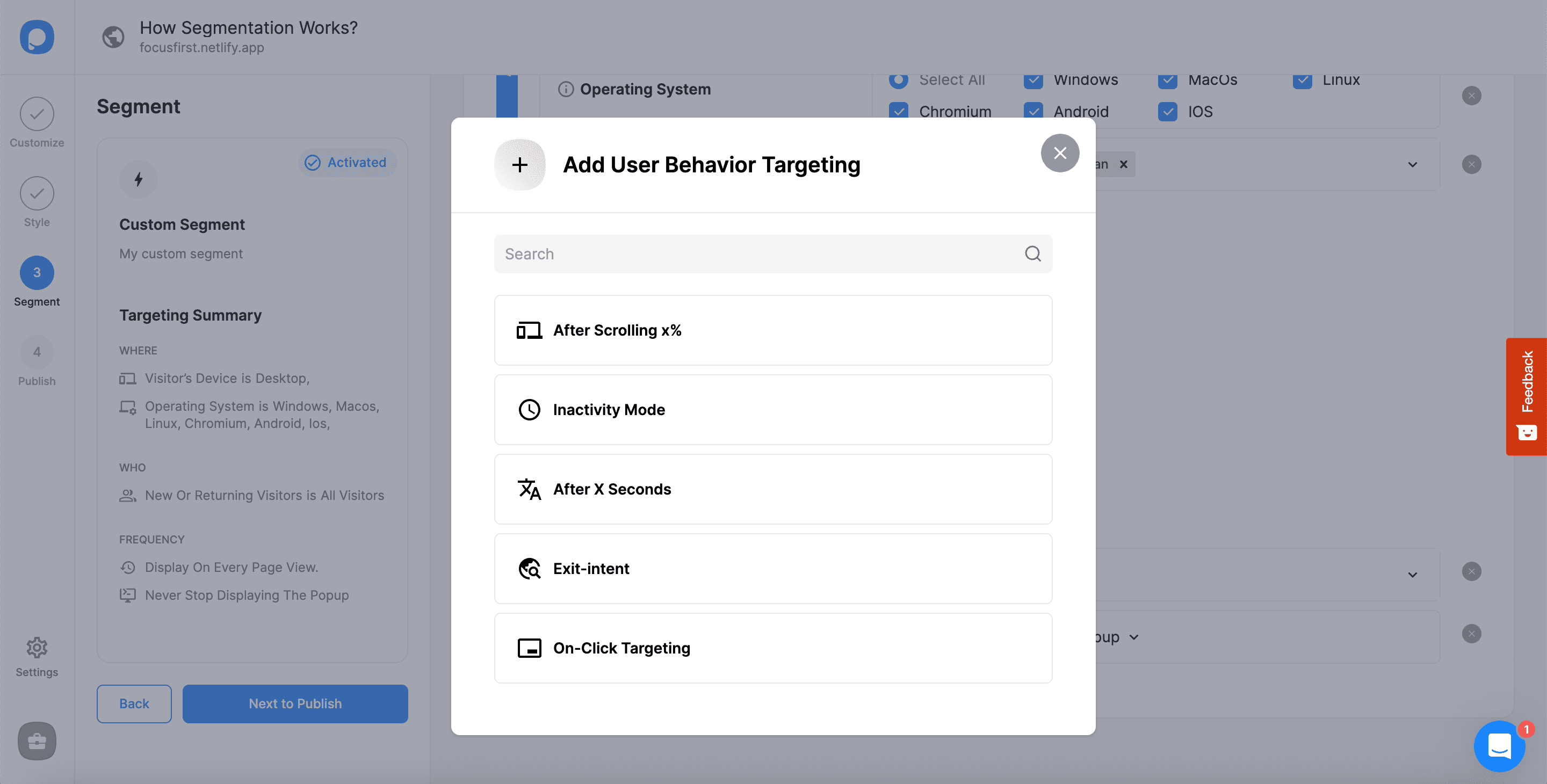Click the briefcase icon at sidebar bottom
This screenshot has width=1547, height=784.
(x=37, y=742)
